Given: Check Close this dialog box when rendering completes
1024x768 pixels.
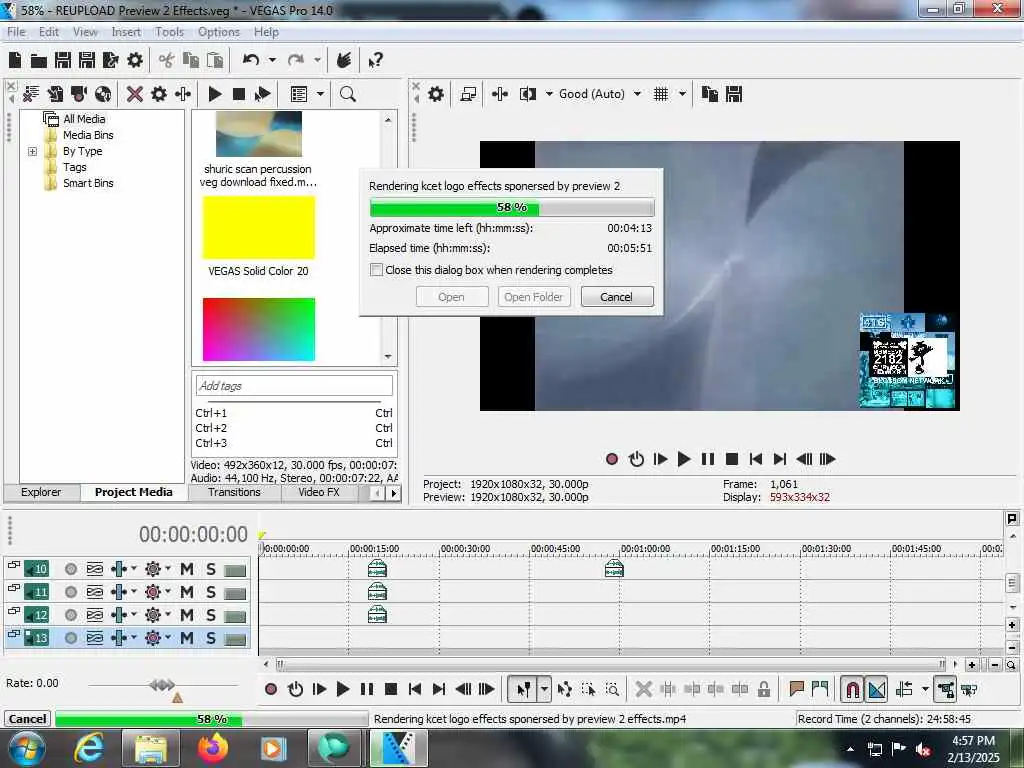Looking at the screenshot, I should point(376,270).
